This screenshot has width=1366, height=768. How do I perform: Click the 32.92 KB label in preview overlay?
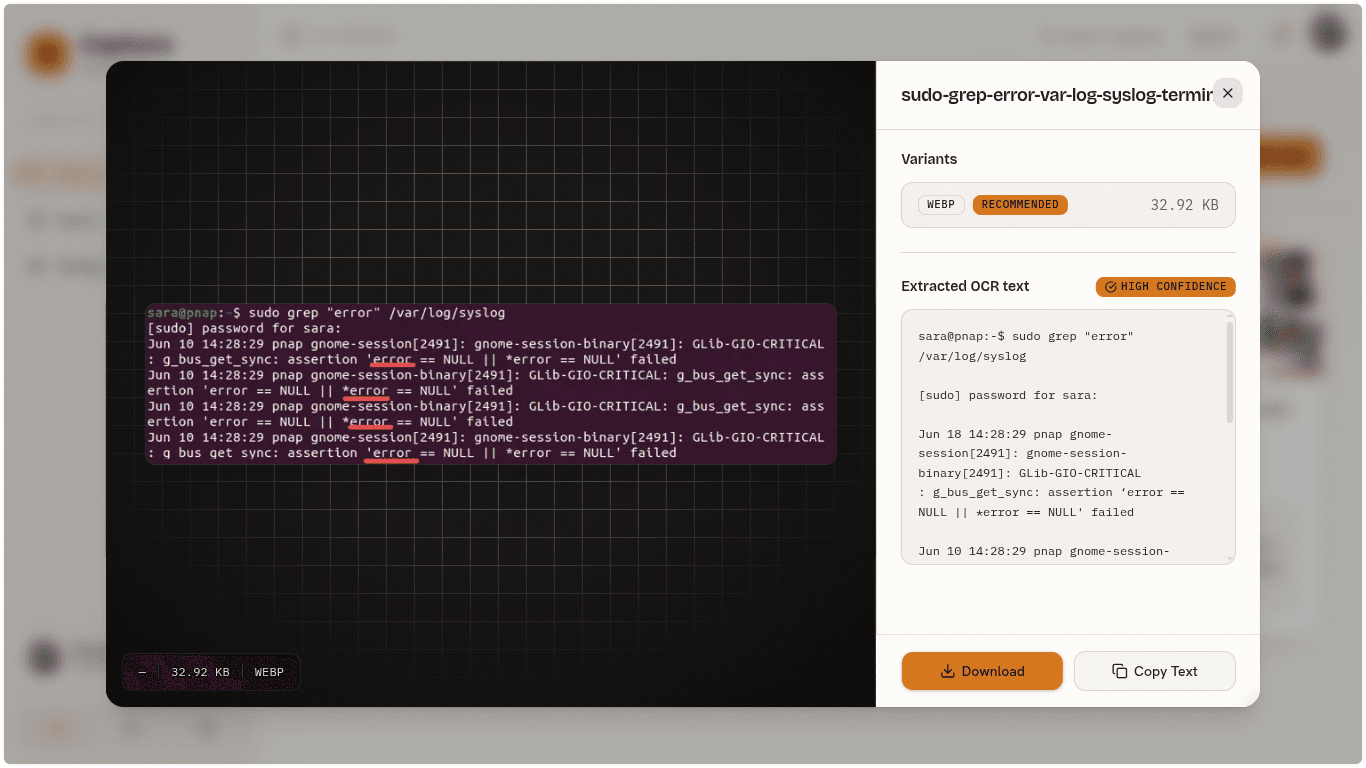[200, 672]
